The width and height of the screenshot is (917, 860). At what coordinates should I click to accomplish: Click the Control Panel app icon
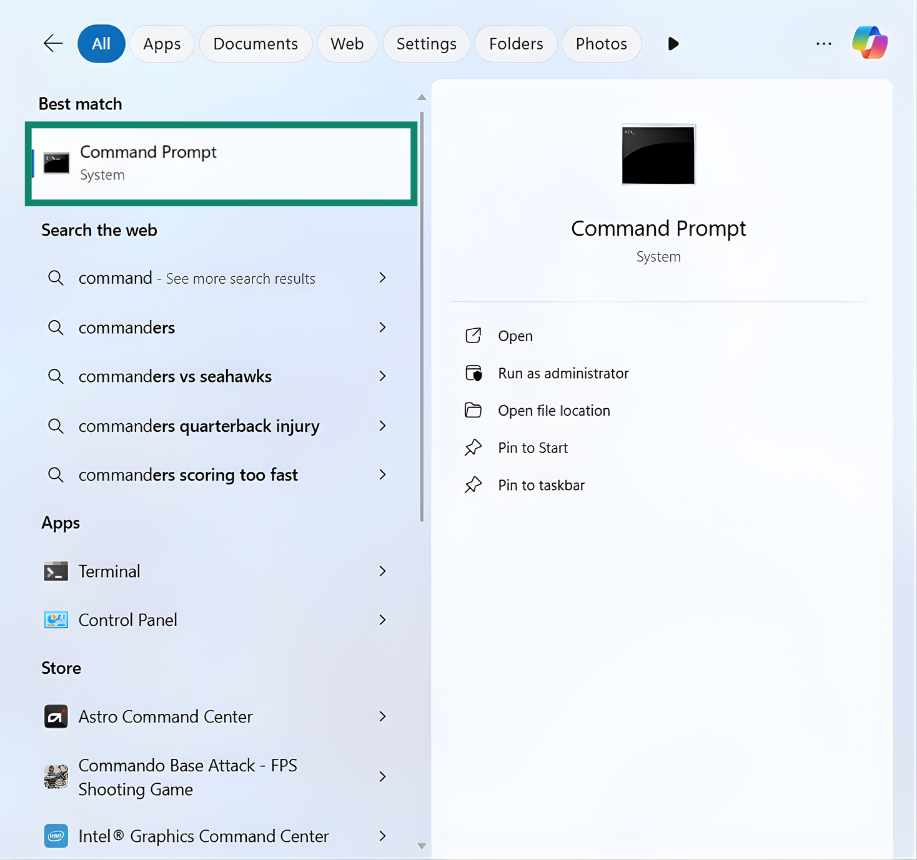pyautogui.click(x=56, y=620)
